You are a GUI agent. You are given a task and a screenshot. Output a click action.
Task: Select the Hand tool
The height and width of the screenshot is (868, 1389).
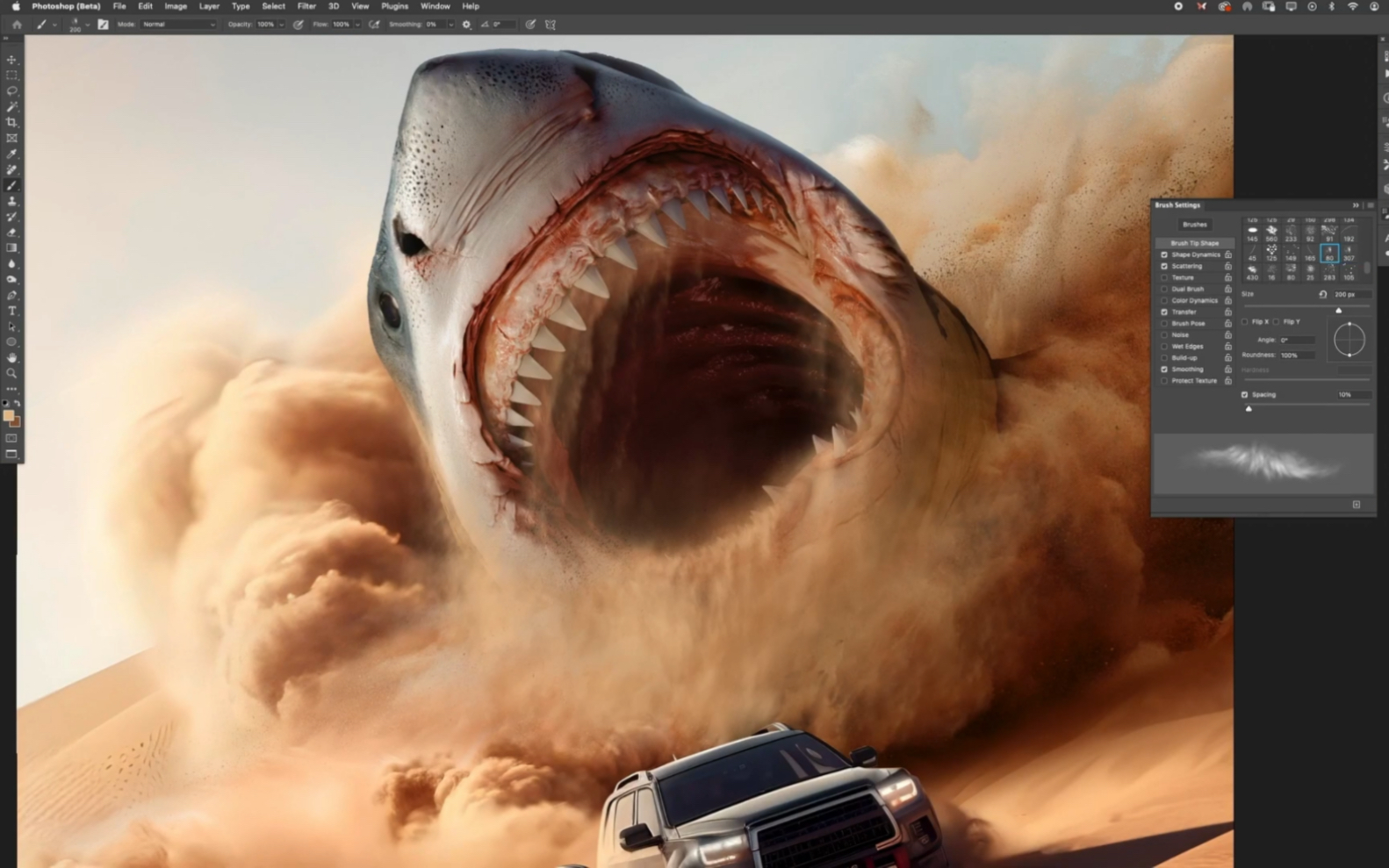pyautogui.click(x=11, y=358)
